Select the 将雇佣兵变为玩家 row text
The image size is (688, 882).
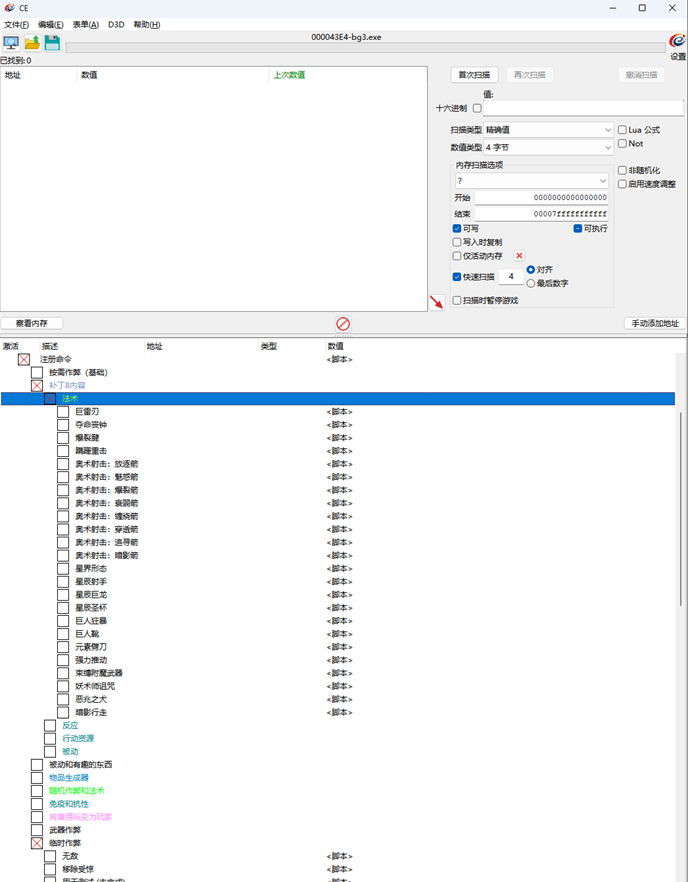click(80, 817)
